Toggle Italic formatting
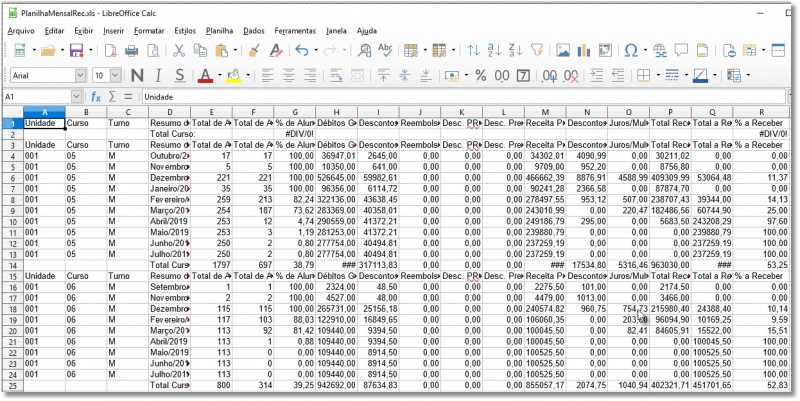Viewport: 800px width, 401px height. (x=159, y=75)
